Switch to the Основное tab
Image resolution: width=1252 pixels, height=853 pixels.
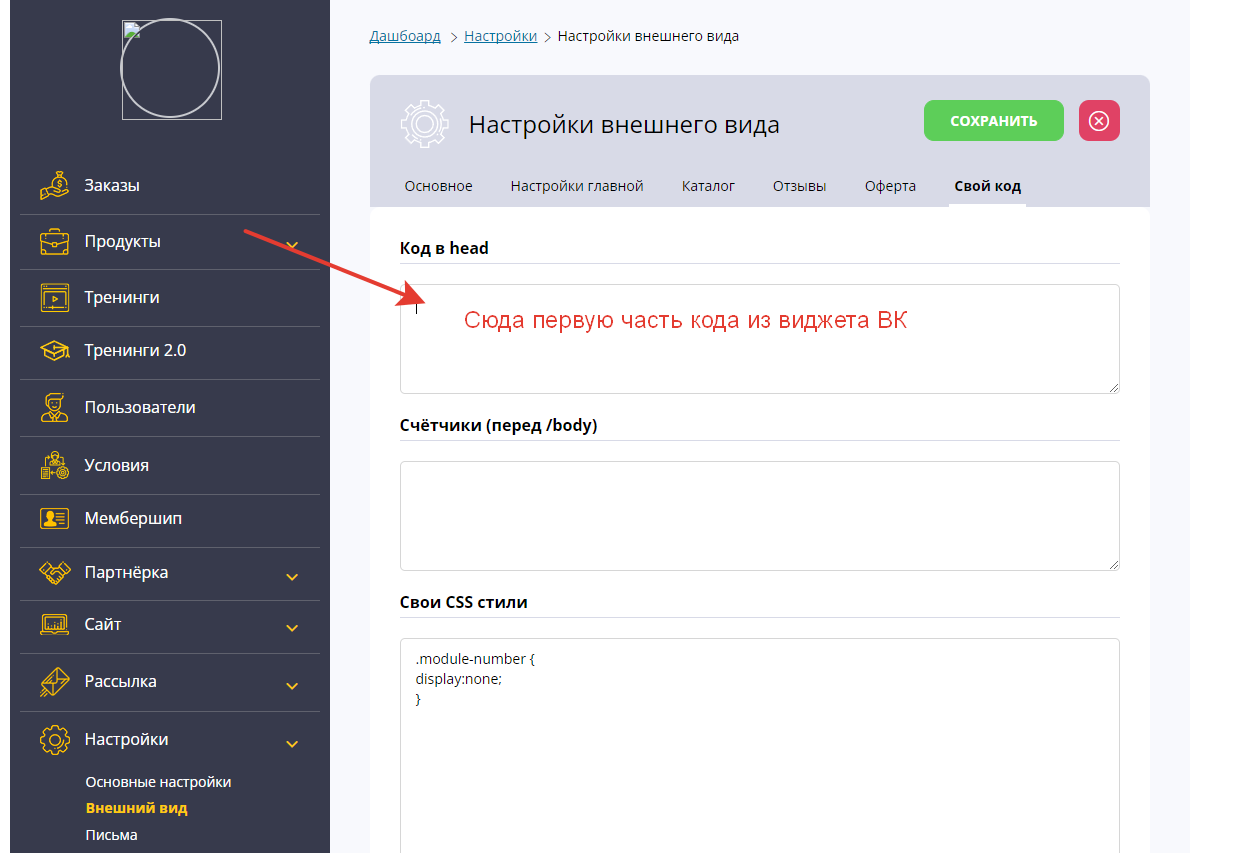[438, 186]
